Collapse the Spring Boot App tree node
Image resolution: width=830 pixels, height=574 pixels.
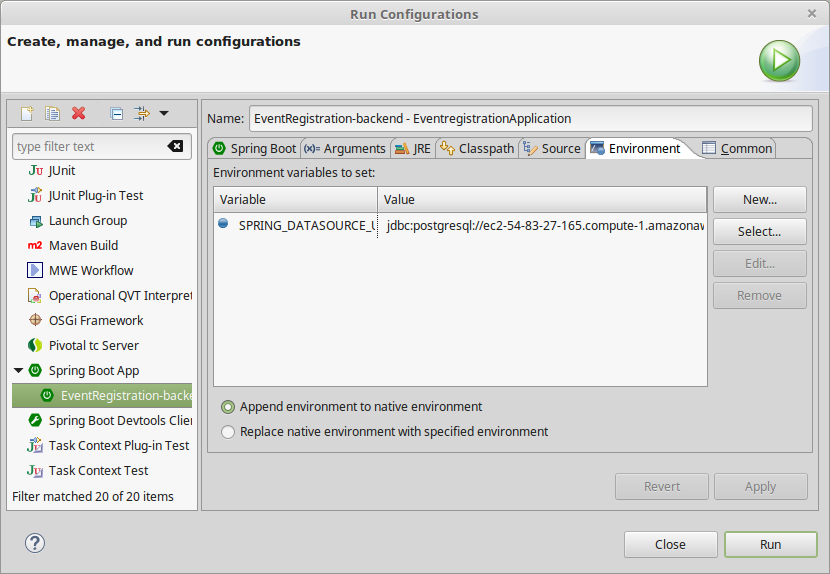18,371
